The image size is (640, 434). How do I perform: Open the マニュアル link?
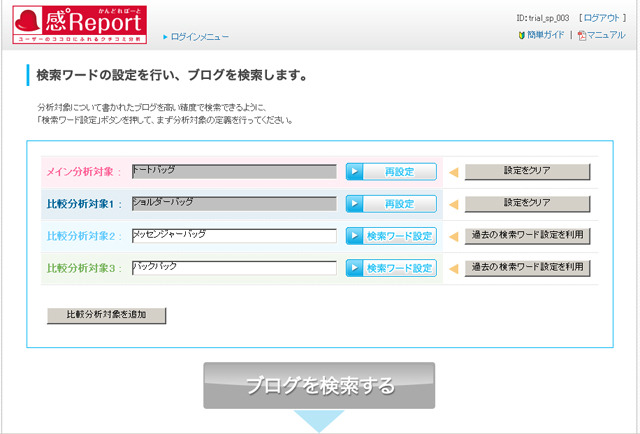pos(606,35)
